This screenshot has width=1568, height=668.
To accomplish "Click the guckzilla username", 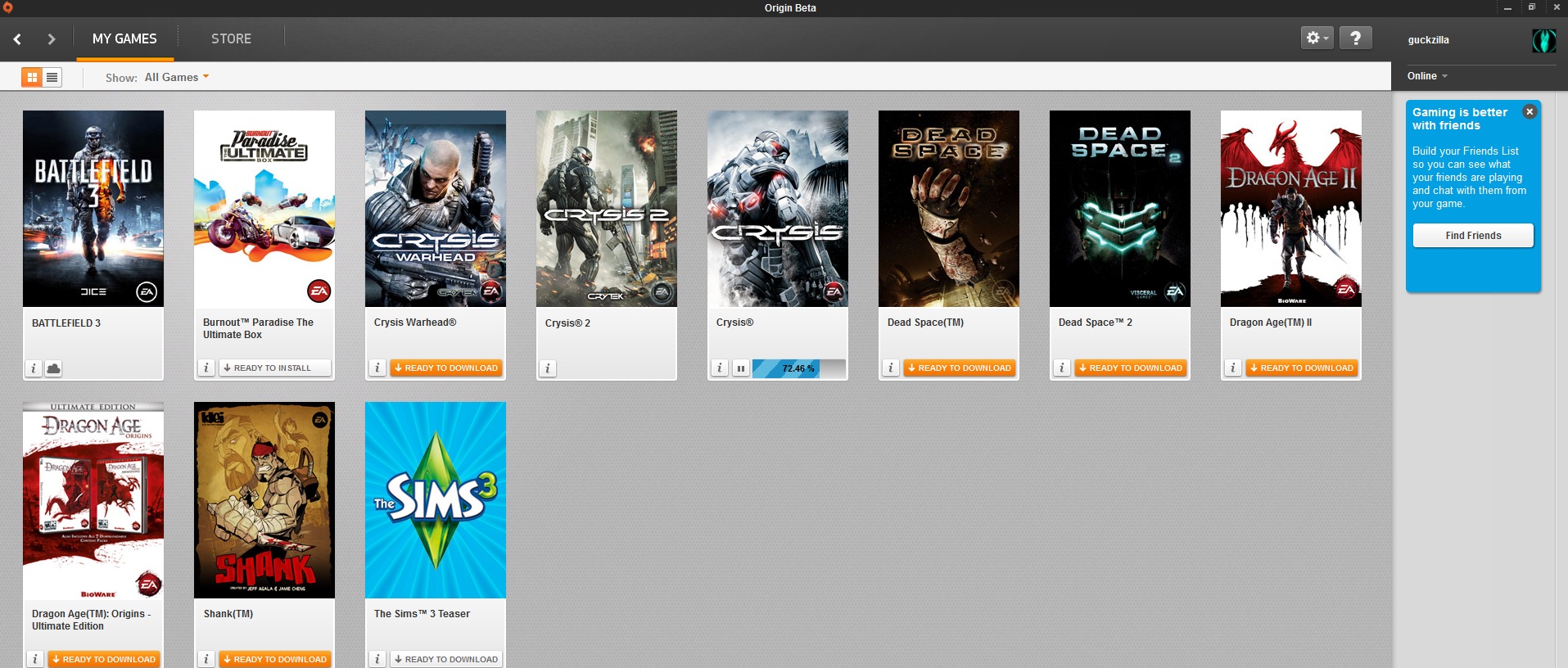I will point(1429,40).
